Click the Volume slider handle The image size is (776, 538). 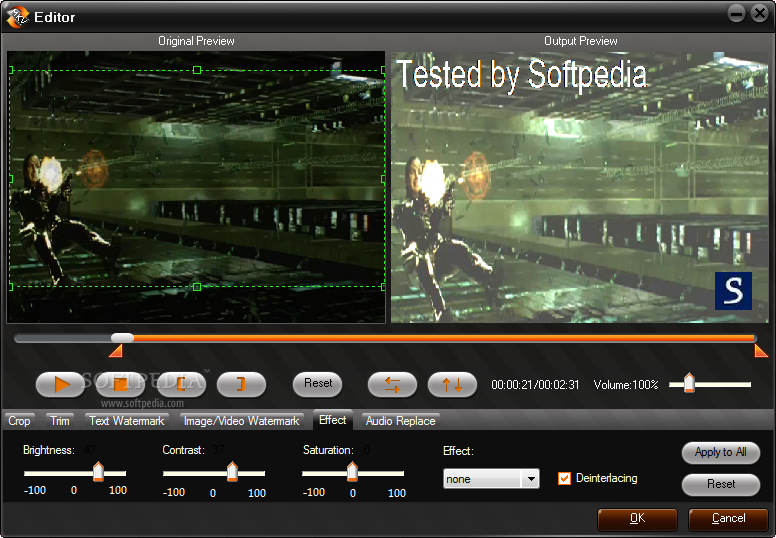689,383
